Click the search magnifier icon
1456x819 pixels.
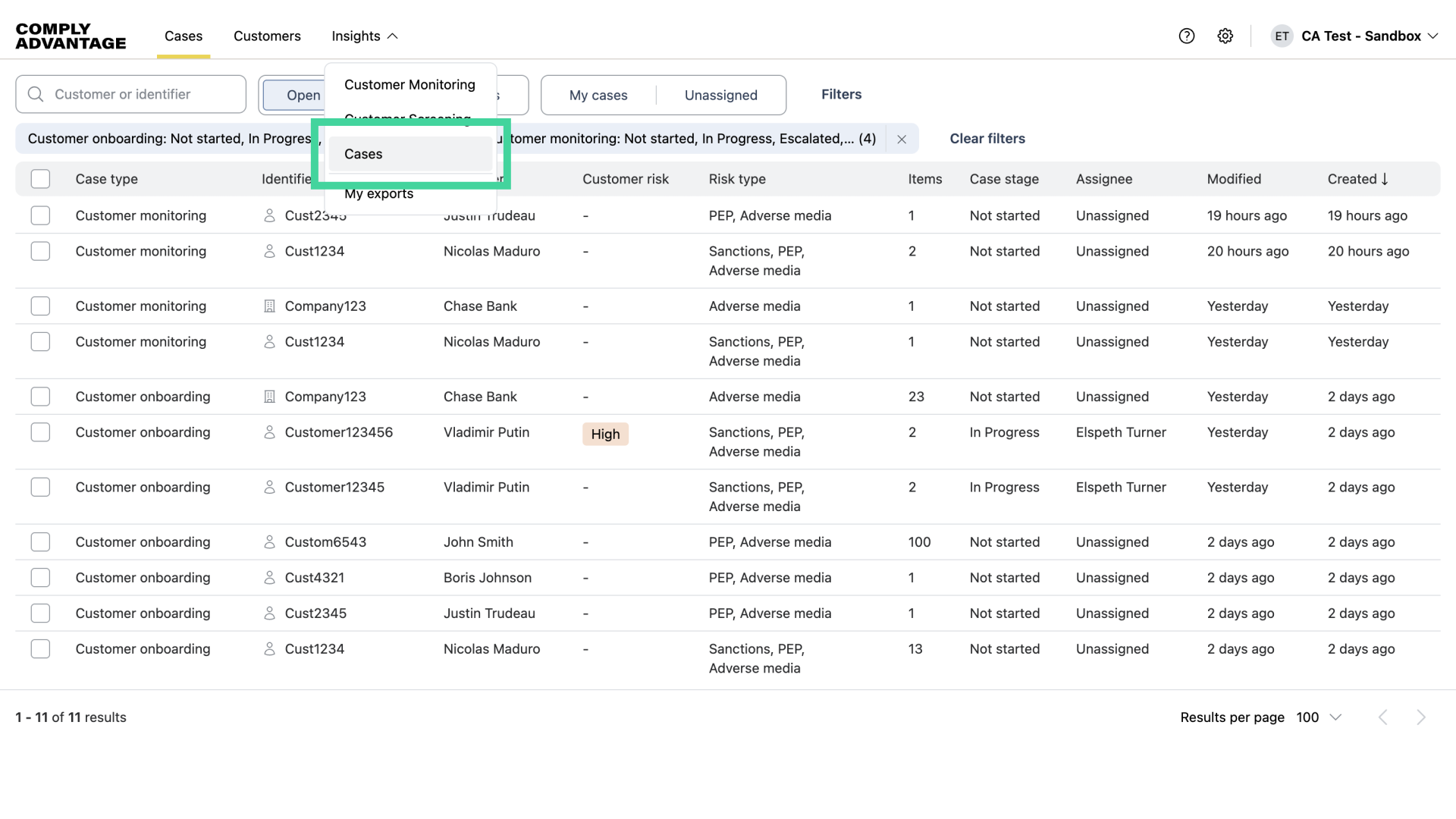[36, 94]
